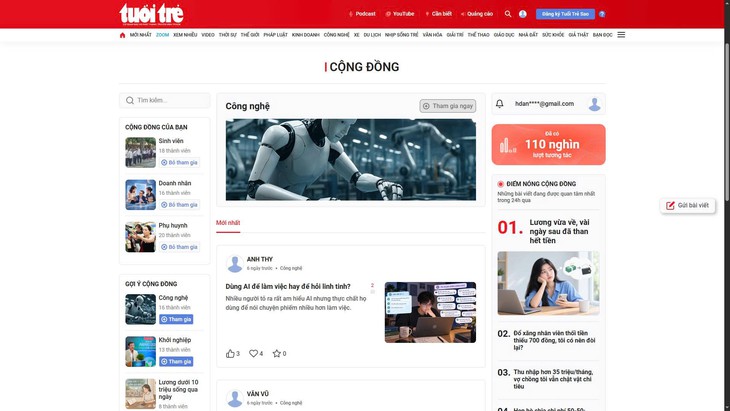730x411 pixels.
Task: Open BẠN ĐỌC menu item
Action: click(x=602, y=35)
